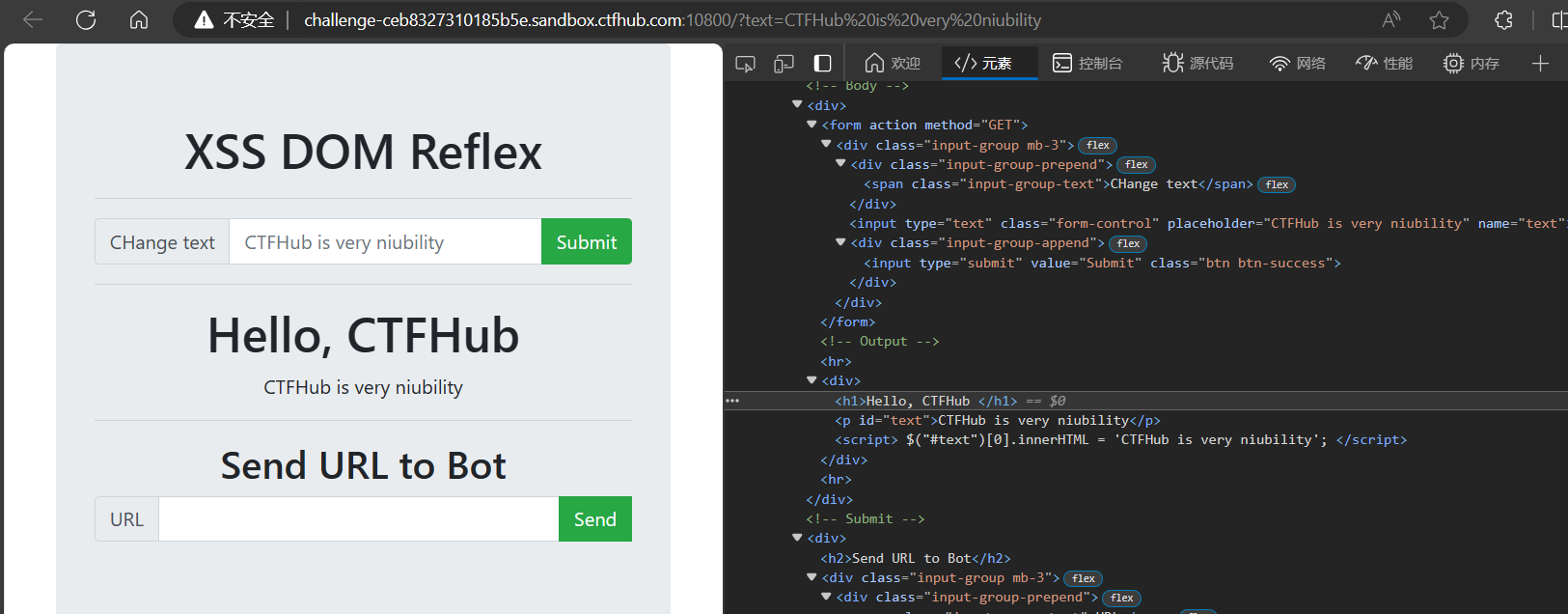Click the URL label addon on page
This screenshot has height=614, width=1568.
pyautogui.click(x=126, y=519)
